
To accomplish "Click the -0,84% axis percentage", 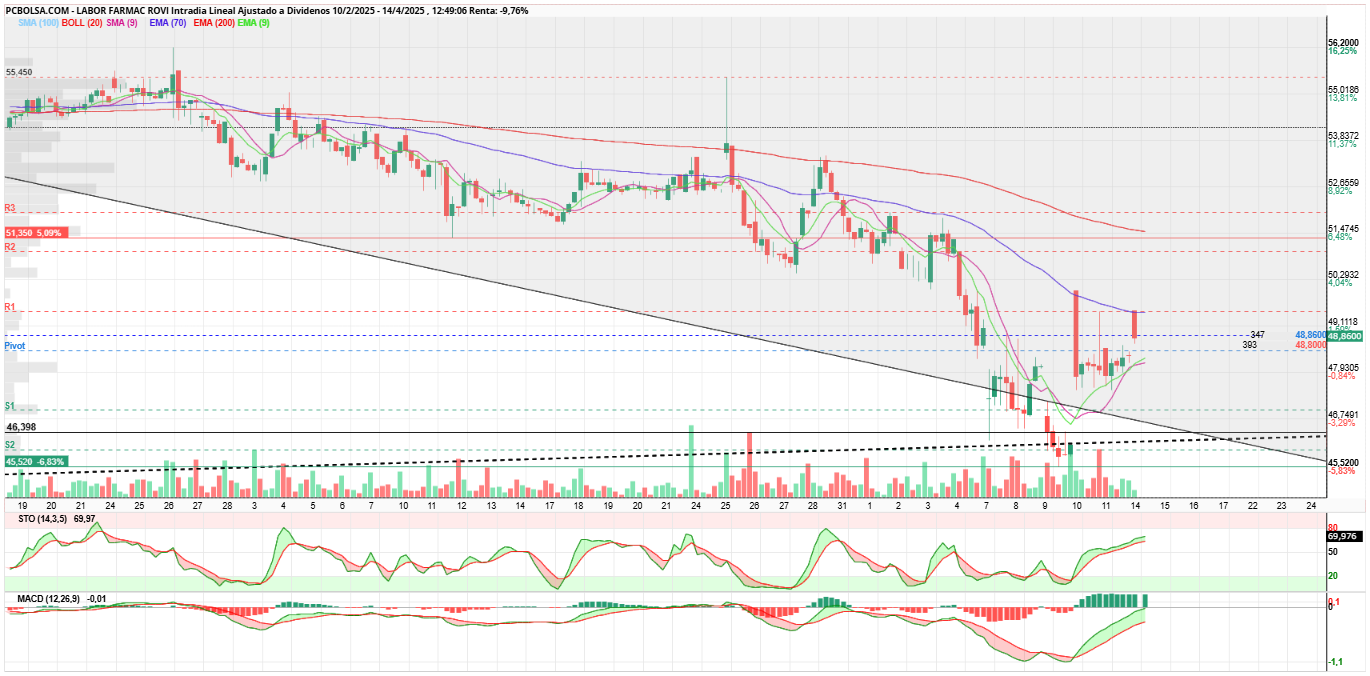I will tap(1342, 376).
